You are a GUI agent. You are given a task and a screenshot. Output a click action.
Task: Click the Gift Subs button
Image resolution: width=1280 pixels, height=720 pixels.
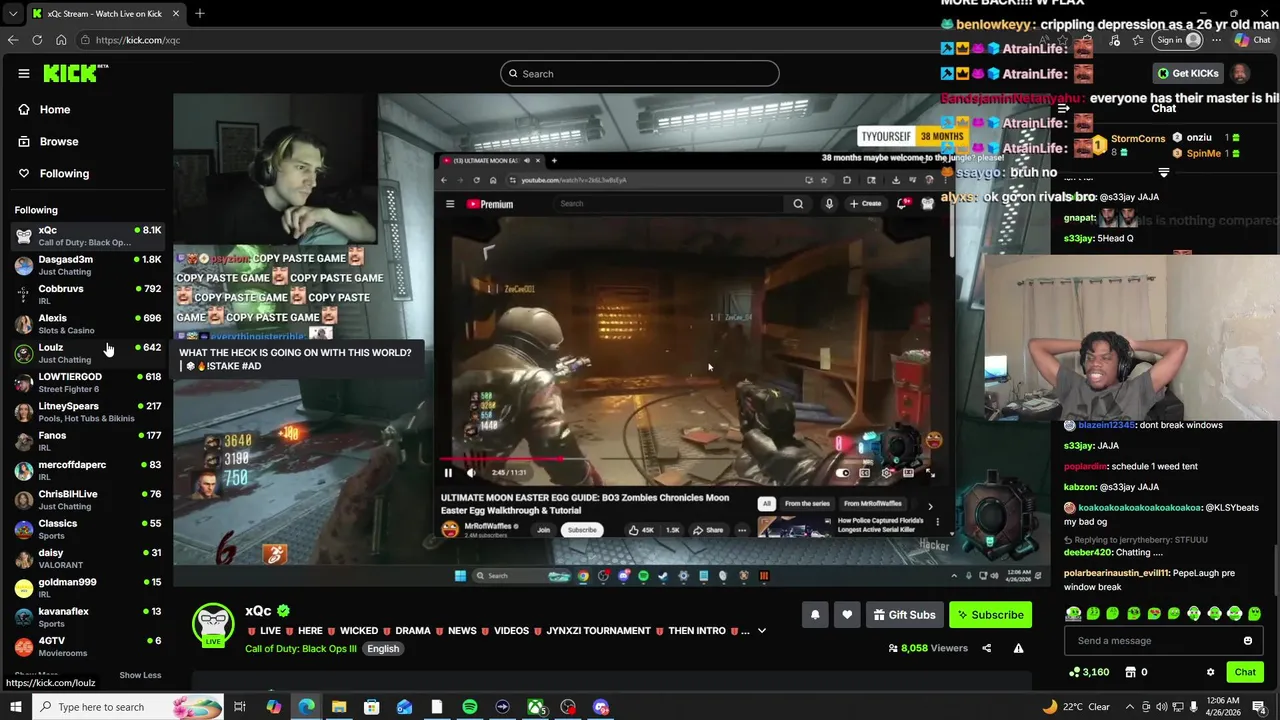click(x=903, y=615)
